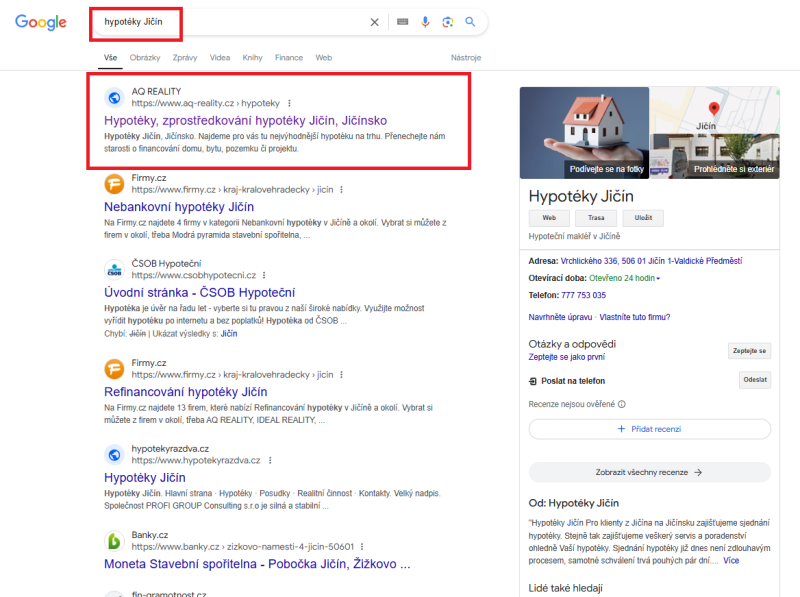Click Zeptejte se jako první link
This screenshot has width=800, height=597.
point(567,357)
